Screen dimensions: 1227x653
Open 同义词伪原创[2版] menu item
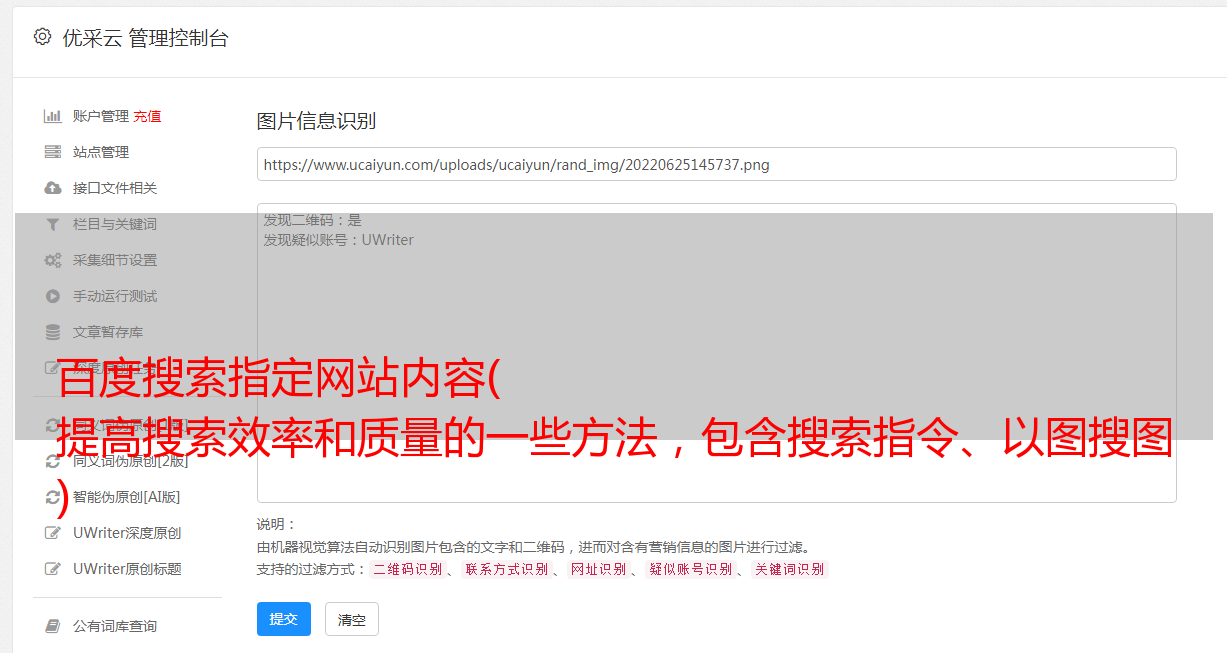[x=130, y=461]
